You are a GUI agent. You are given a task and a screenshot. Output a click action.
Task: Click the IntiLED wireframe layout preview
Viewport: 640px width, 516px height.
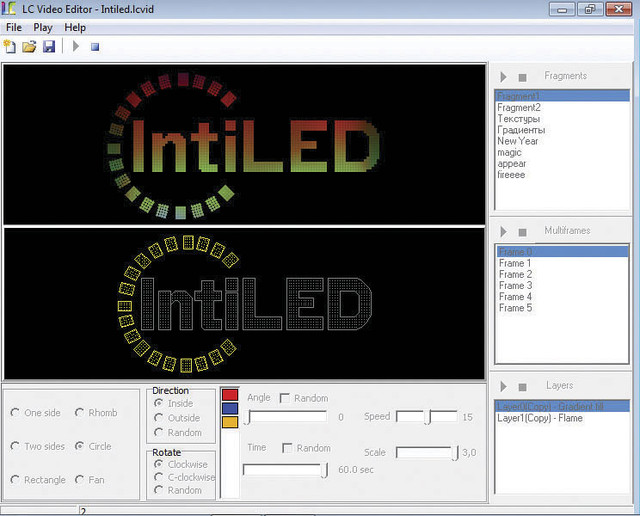[x=244, y=303]
